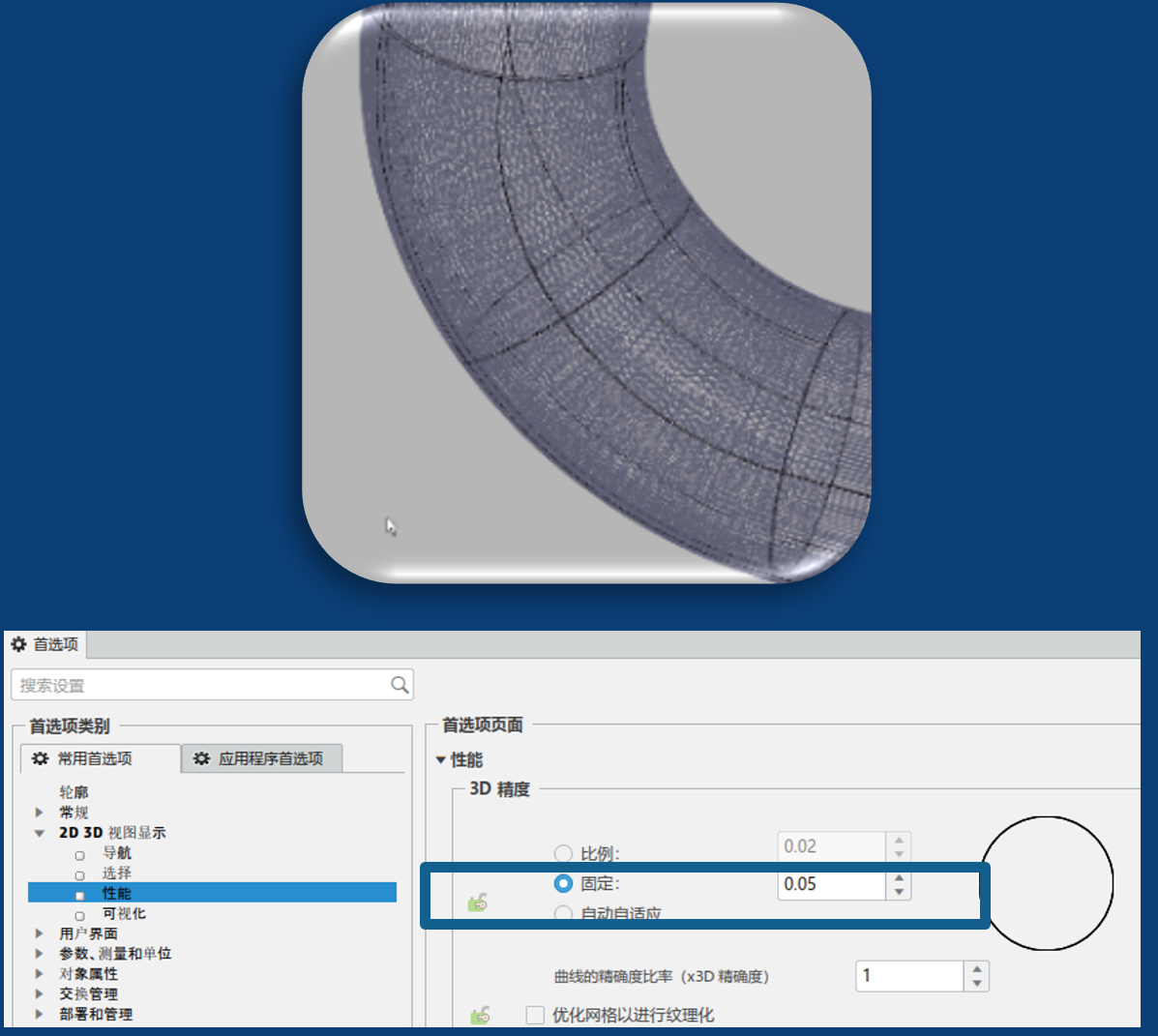Image resolution: width=1158 pixels, height=1036 pixels.
Task: Switch to 应用程序首选项 tab
Action: (261, 758)
